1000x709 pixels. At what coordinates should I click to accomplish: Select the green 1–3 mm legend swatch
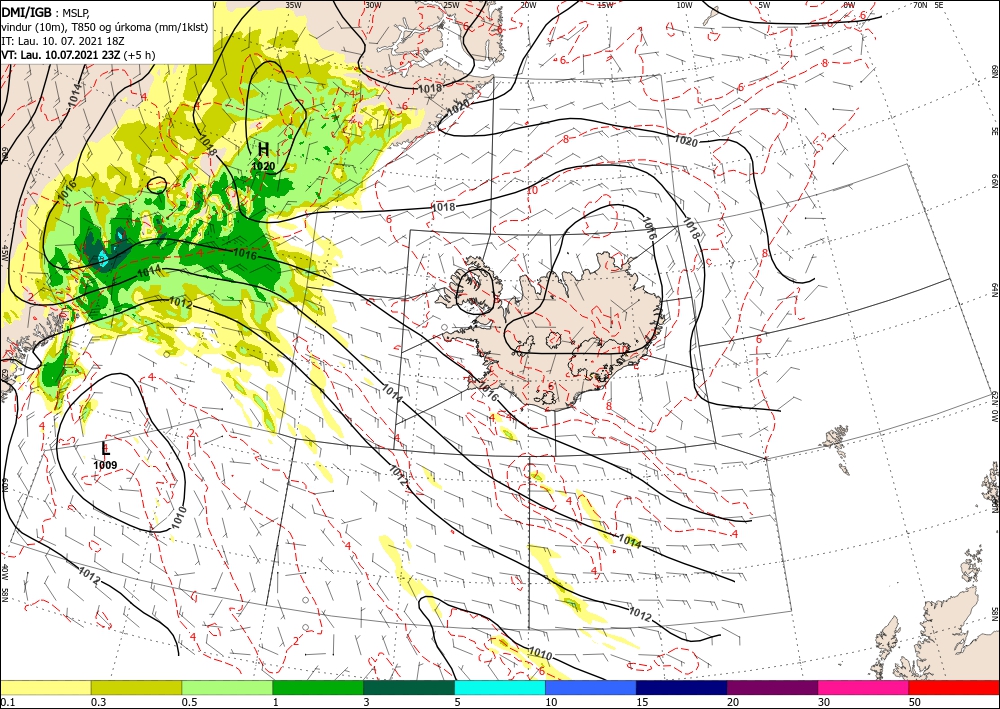318,687
